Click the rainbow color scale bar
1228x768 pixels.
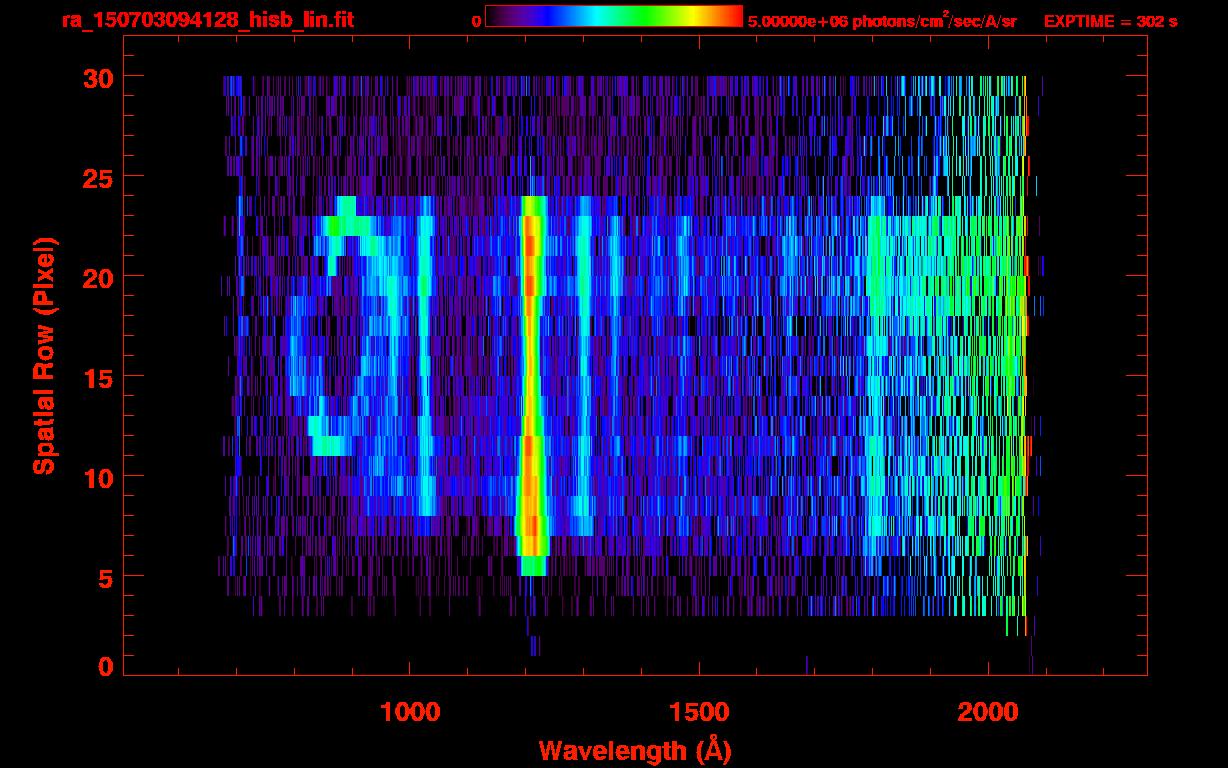(x=614, y=16)
